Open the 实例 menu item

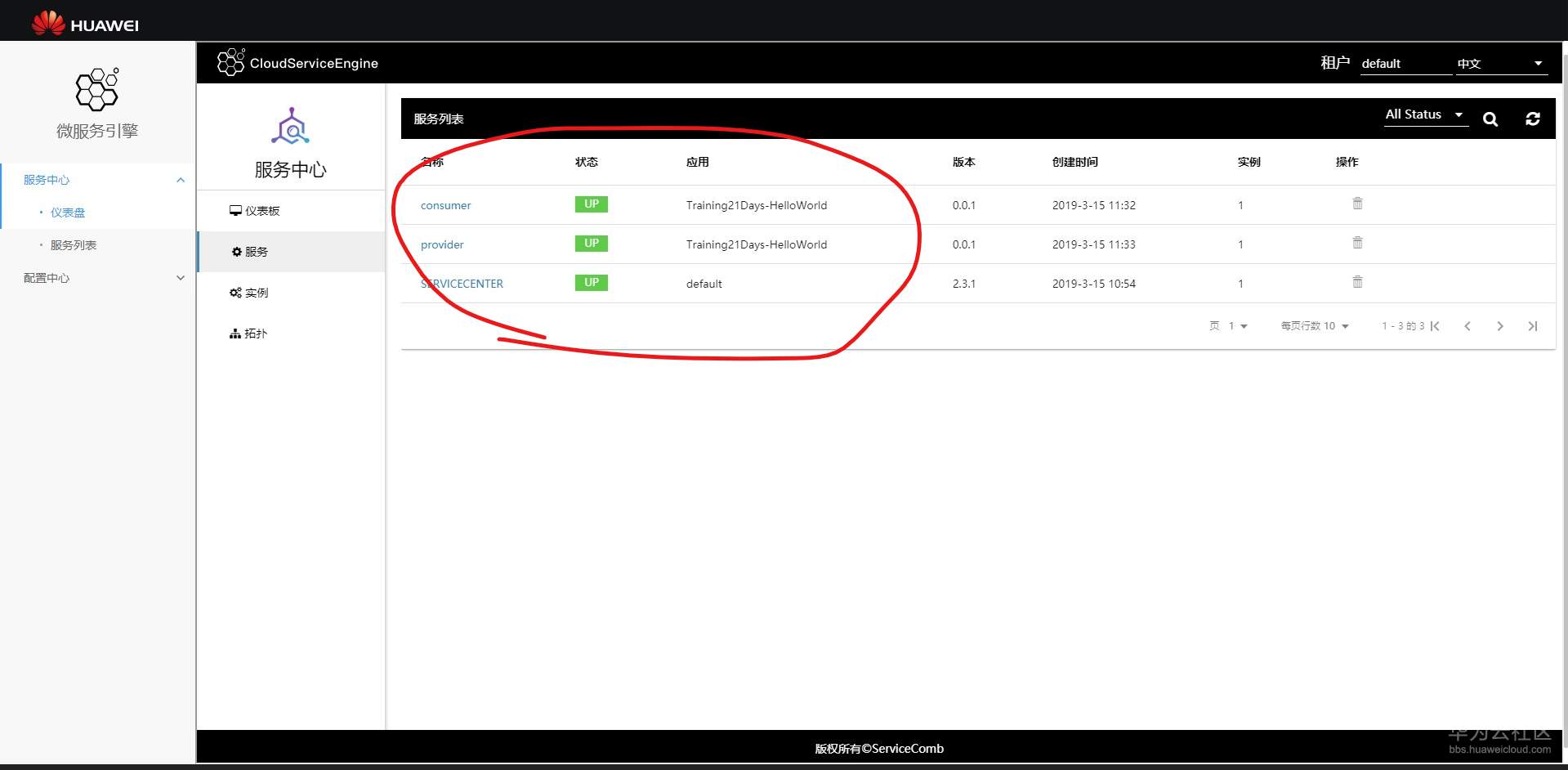tap(291, 293)
